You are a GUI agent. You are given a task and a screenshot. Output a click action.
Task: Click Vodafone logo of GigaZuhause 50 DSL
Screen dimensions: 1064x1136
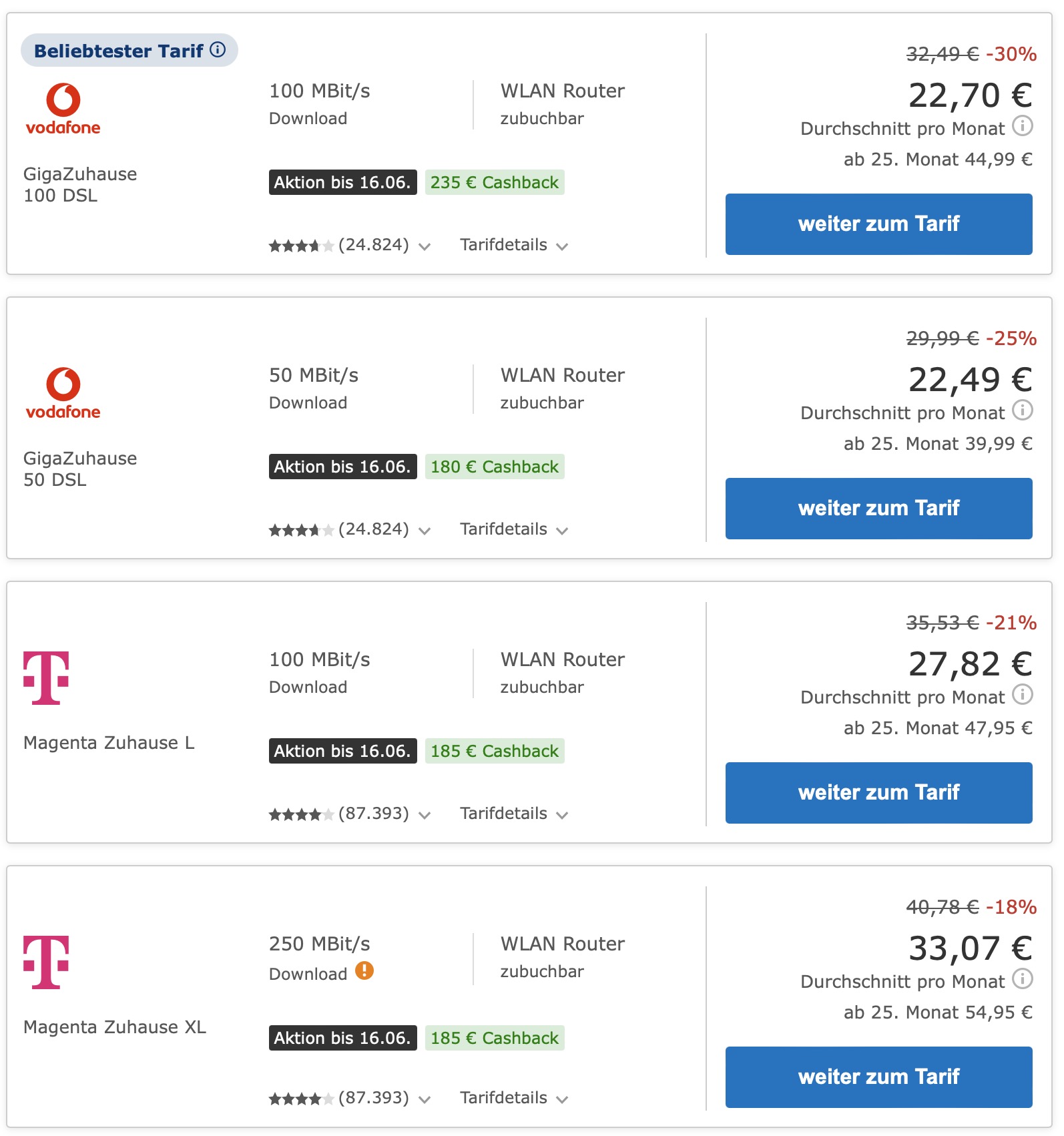pyautogui.click(x=63, y=394)
